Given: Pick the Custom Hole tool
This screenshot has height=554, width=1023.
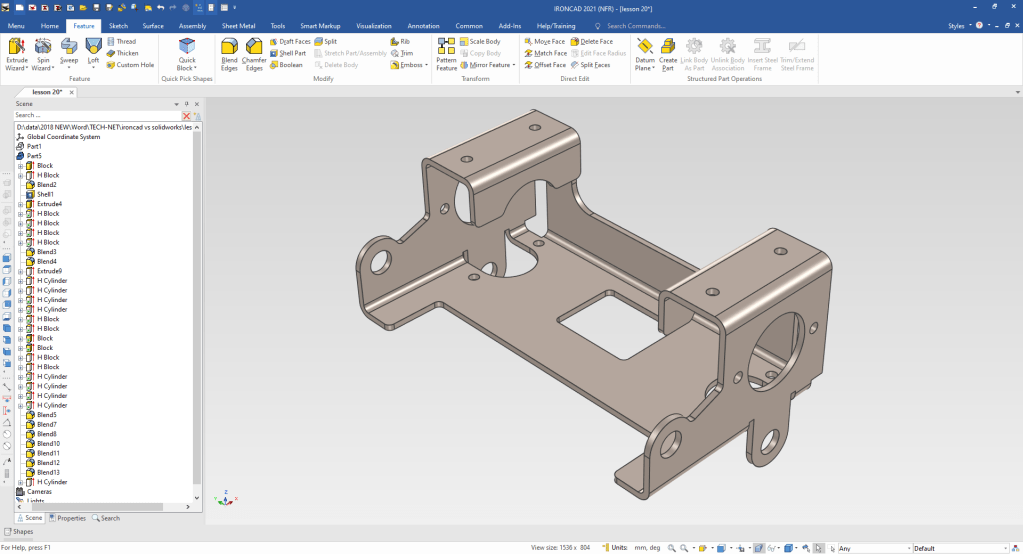Looking at the screenshot, I should point(130,65).
